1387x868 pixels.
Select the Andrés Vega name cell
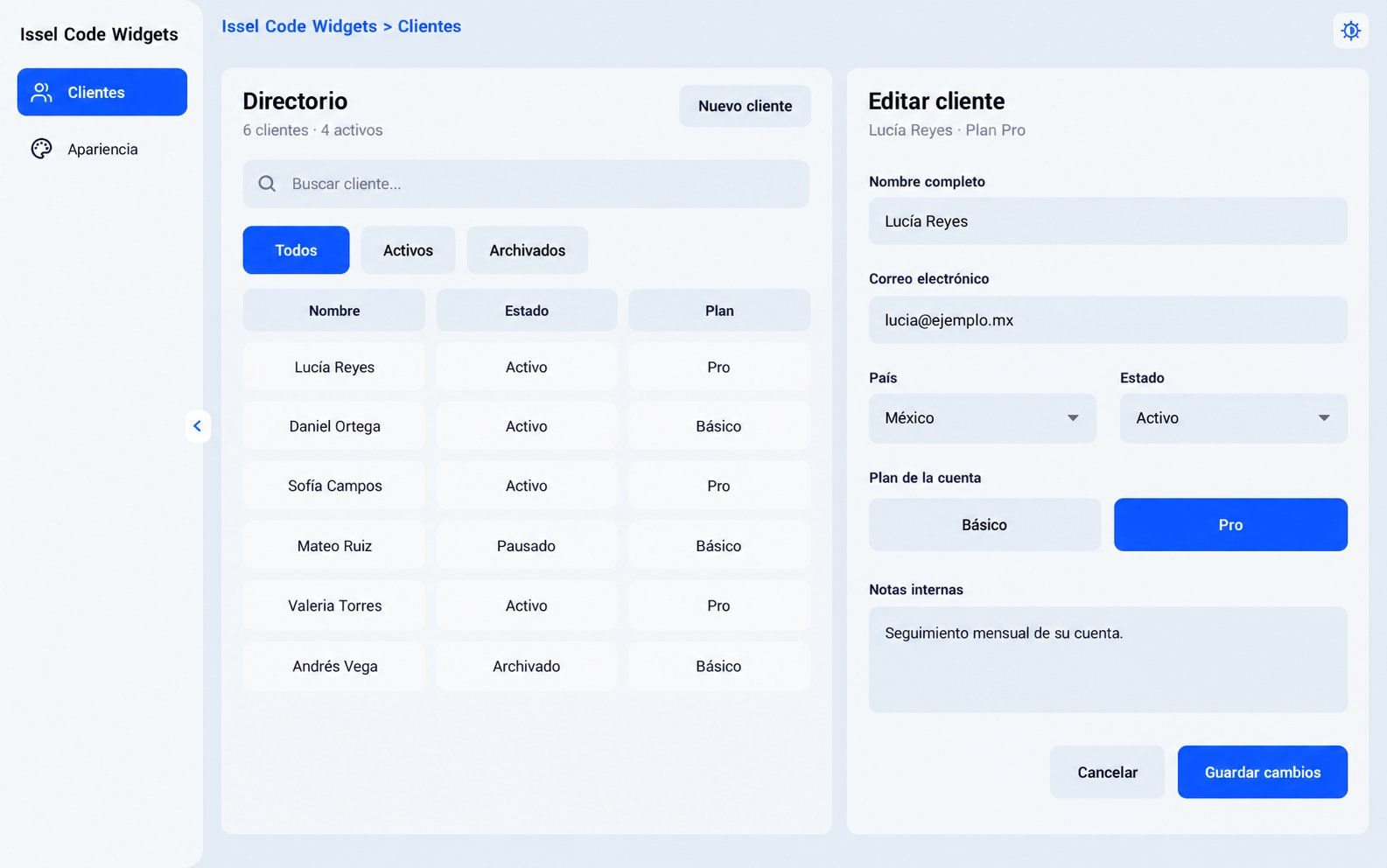pos(334,666)
